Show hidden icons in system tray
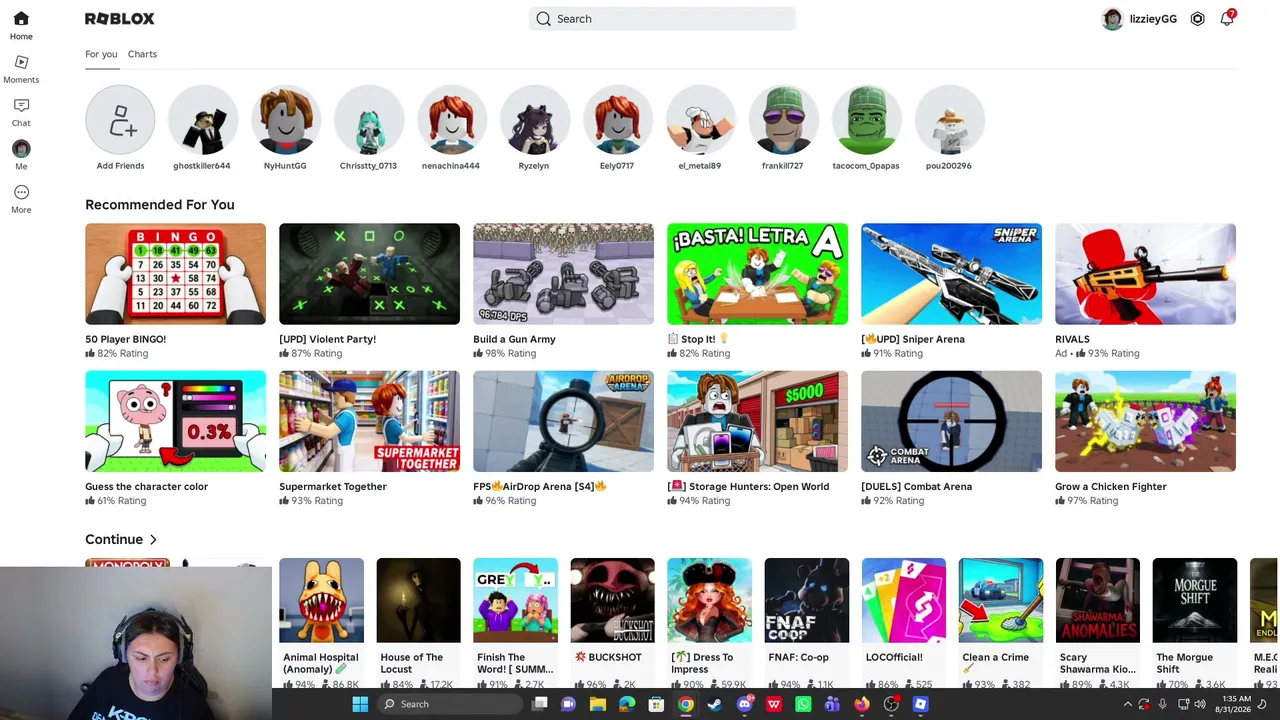 point(1127,704)
